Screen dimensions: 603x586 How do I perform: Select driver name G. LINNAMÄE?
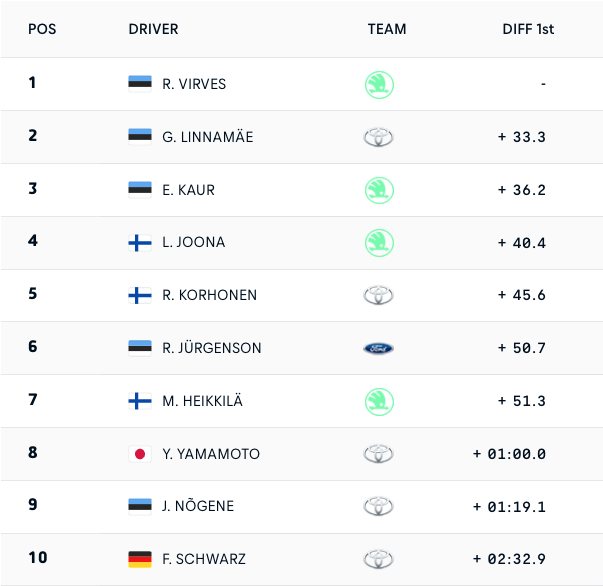[207, 137]
